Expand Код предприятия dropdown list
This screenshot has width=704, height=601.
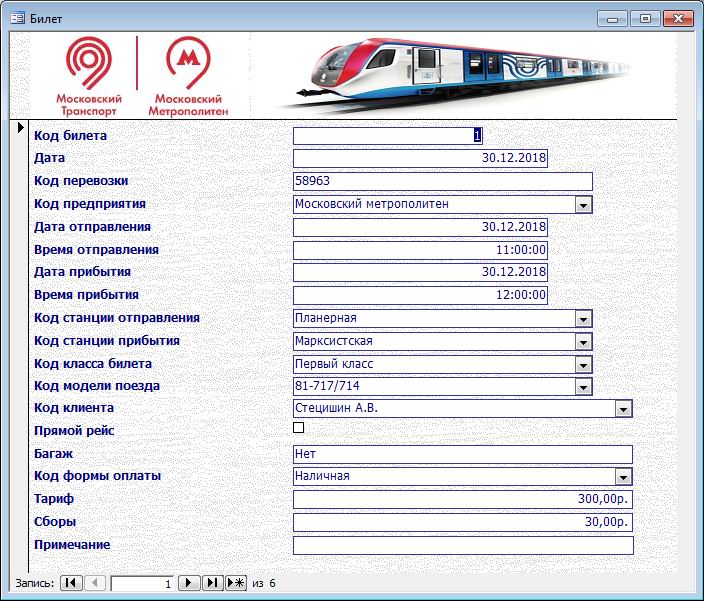584,205
